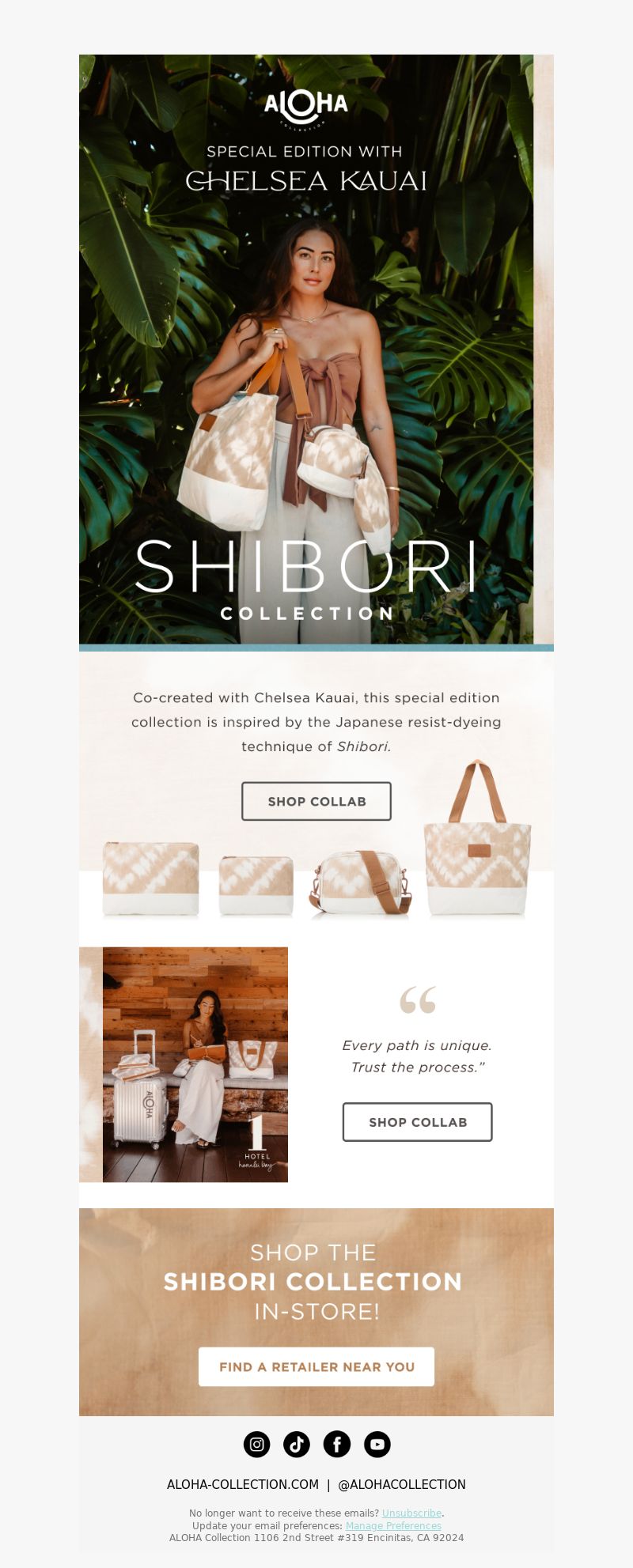Click FIND A RETAILER NEAR YOU button
633x1568 pixels.
pos(316,1366)
